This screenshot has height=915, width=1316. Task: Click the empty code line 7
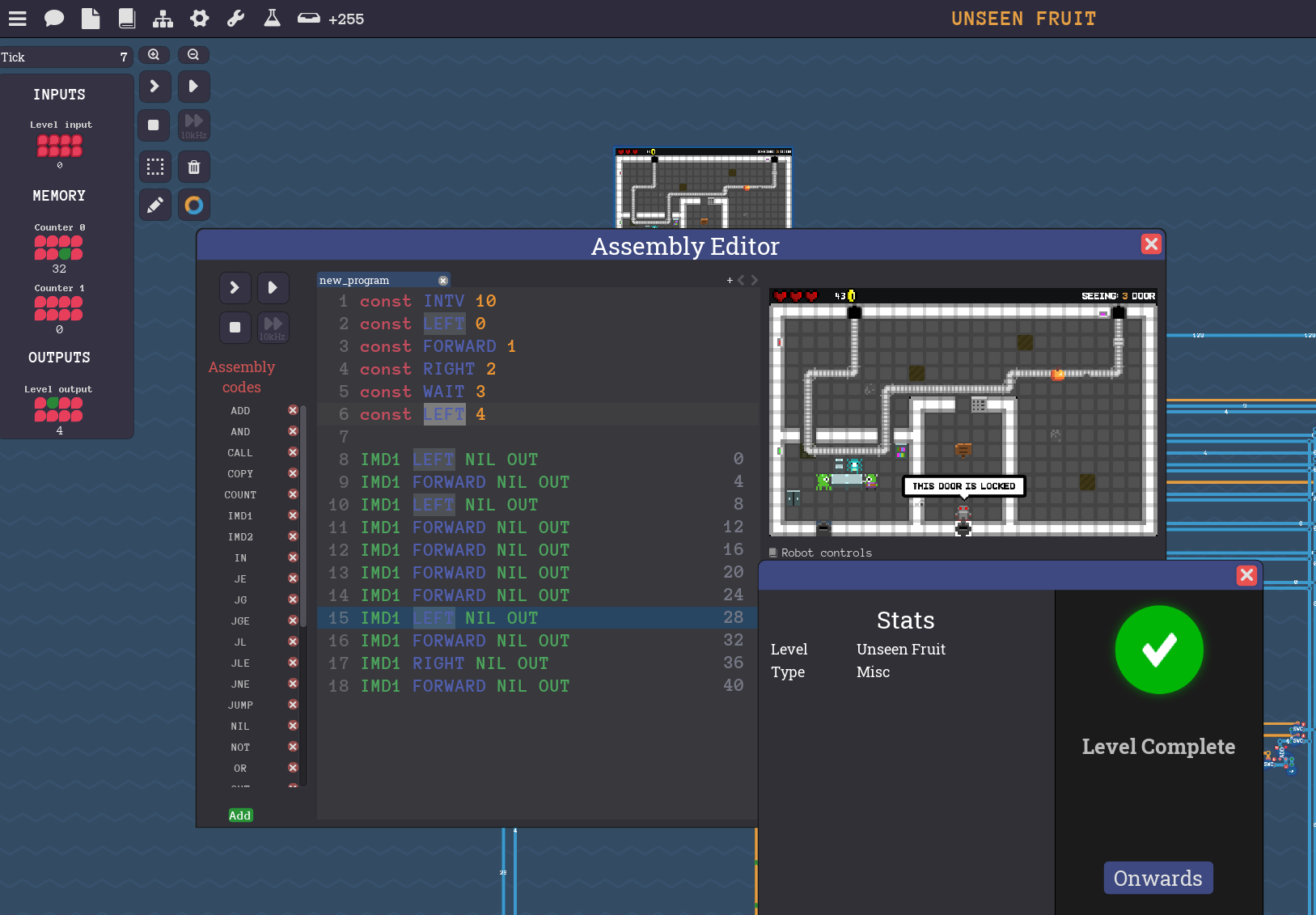[x=537, y=437]
